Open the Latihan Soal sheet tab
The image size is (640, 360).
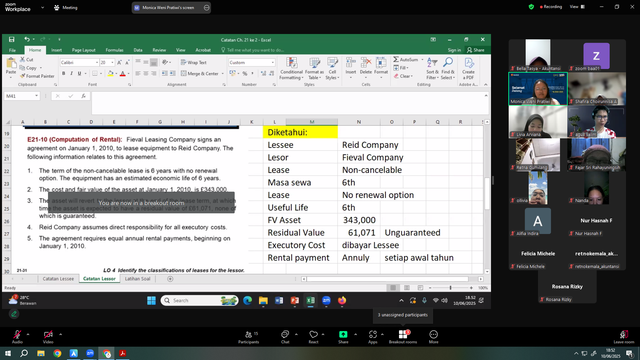[x=138, y=279]
